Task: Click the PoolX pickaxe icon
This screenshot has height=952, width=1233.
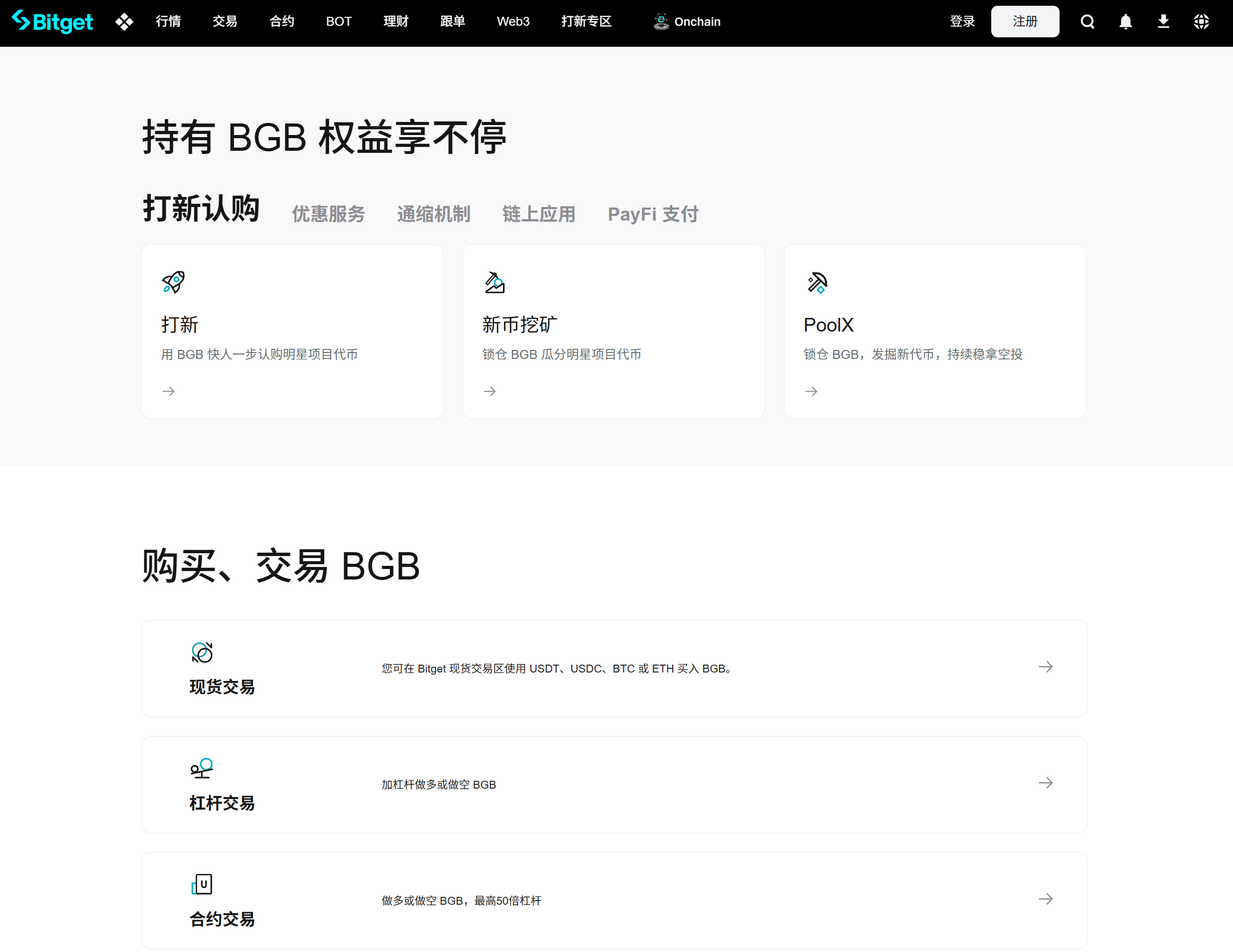Action: coord(816,282)
